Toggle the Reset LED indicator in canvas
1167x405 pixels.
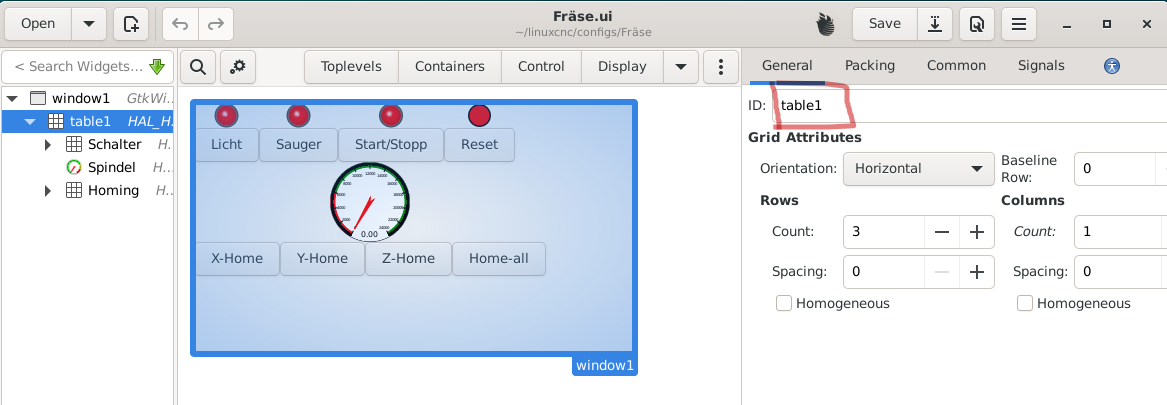(479, 116)
